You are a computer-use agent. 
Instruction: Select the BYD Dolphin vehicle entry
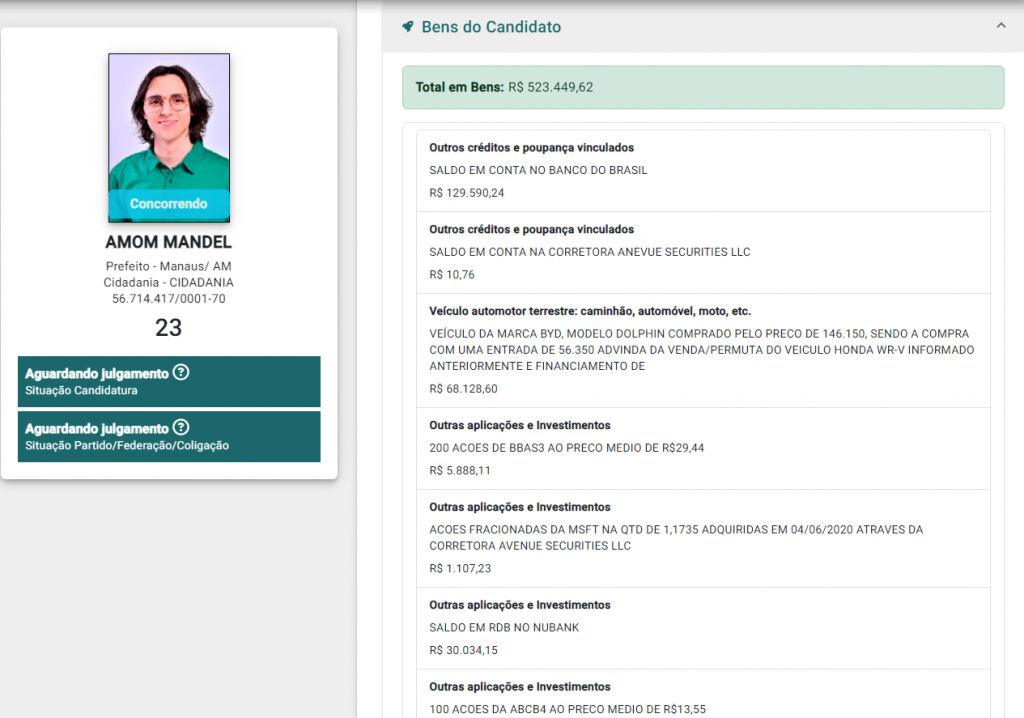[x=702, y=350]
